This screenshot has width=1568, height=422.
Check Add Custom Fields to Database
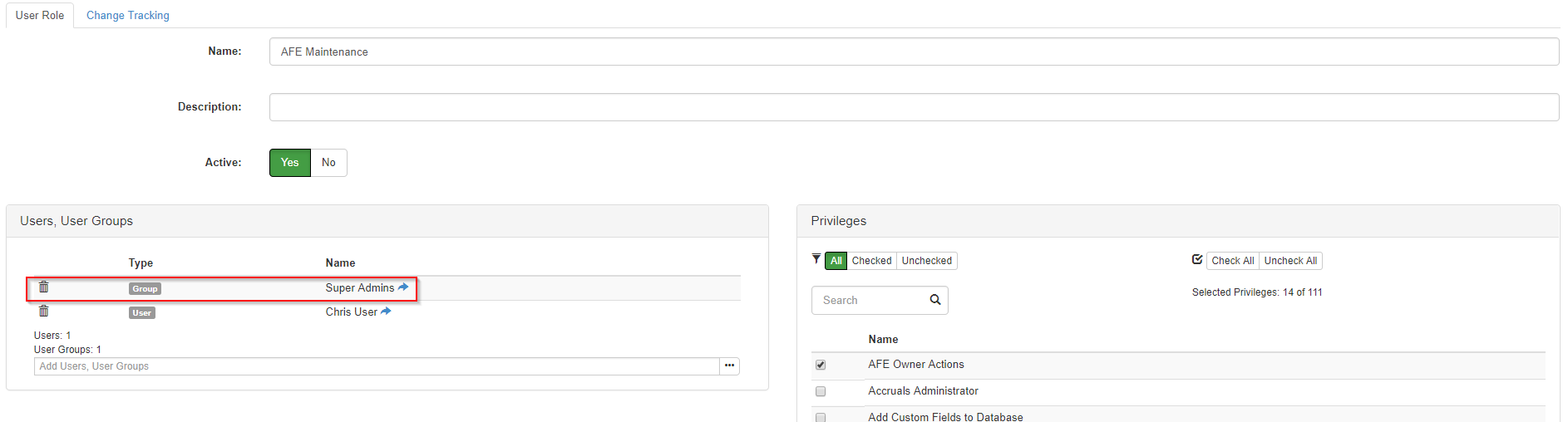(821, 417)
